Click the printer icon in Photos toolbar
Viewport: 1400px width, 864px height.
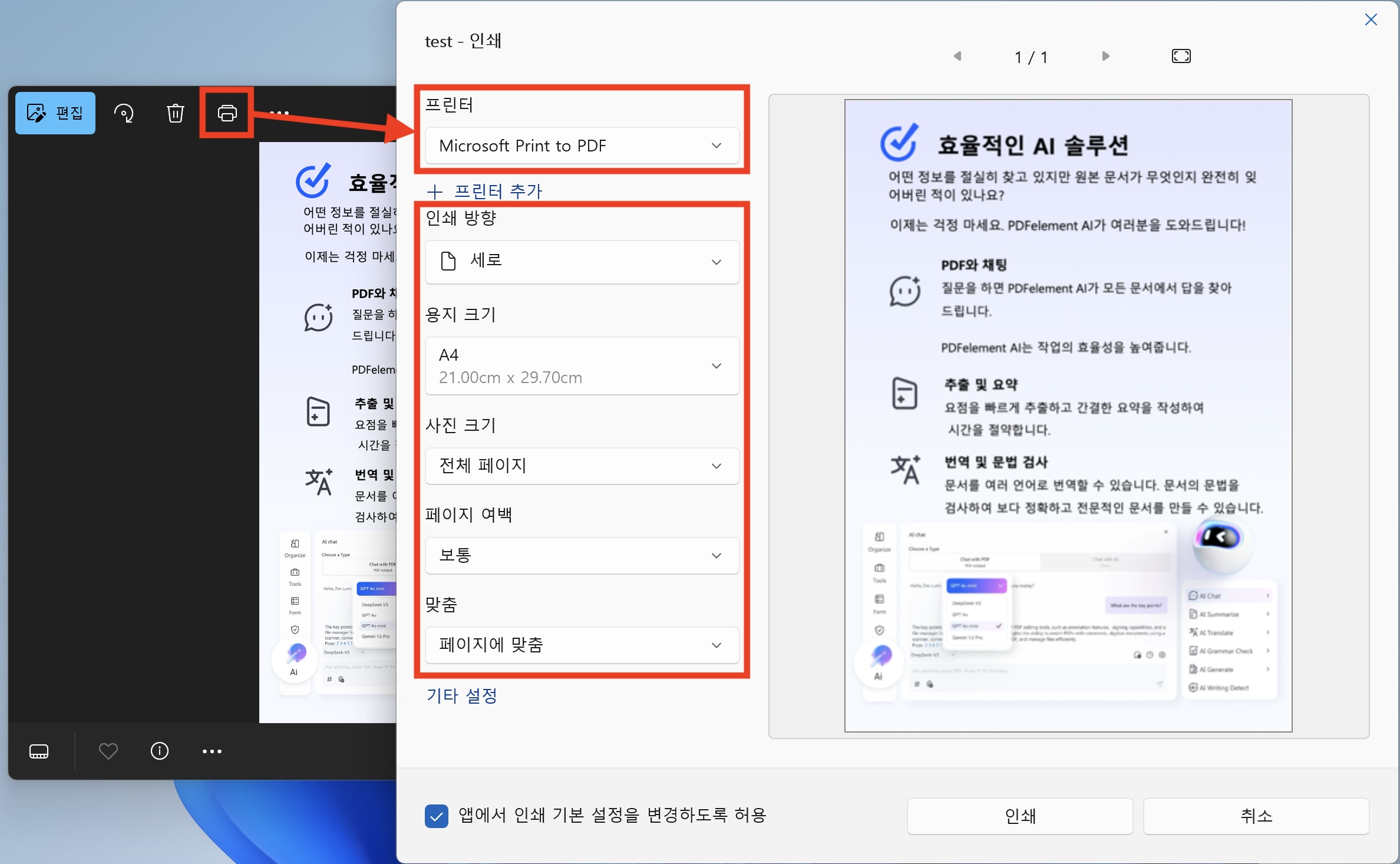point(227,113)
